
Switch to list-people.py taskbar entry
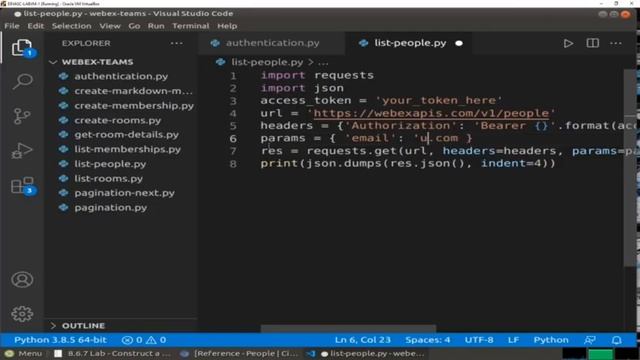[367, 353]
